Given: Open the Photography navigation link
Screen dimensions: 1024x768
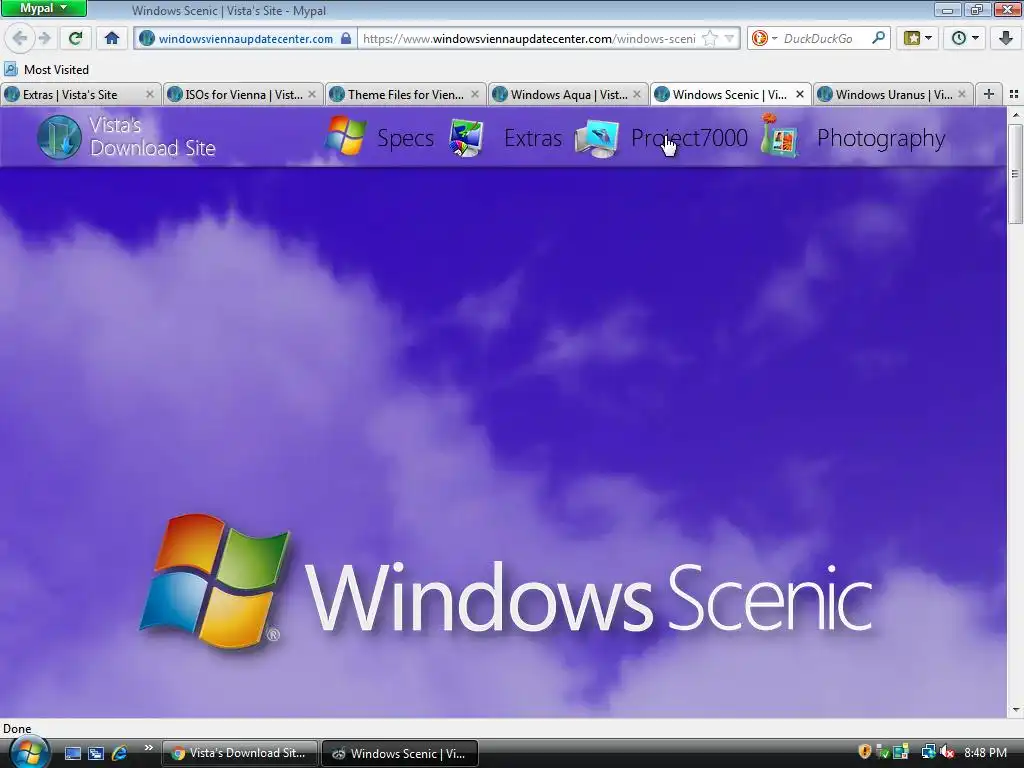Looking at the screenshot, I should [881, 138].
